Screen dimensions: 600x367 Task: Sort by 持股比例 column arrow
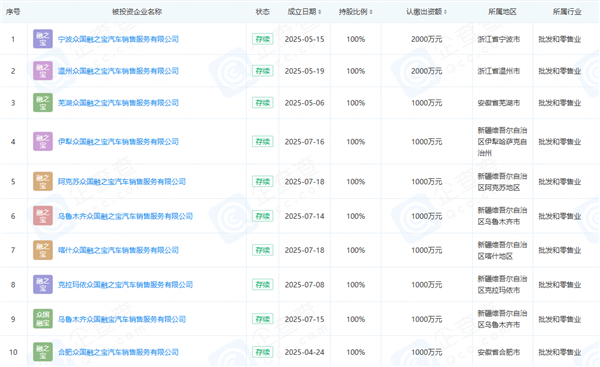pyautogui.click(x=371, y=12)
